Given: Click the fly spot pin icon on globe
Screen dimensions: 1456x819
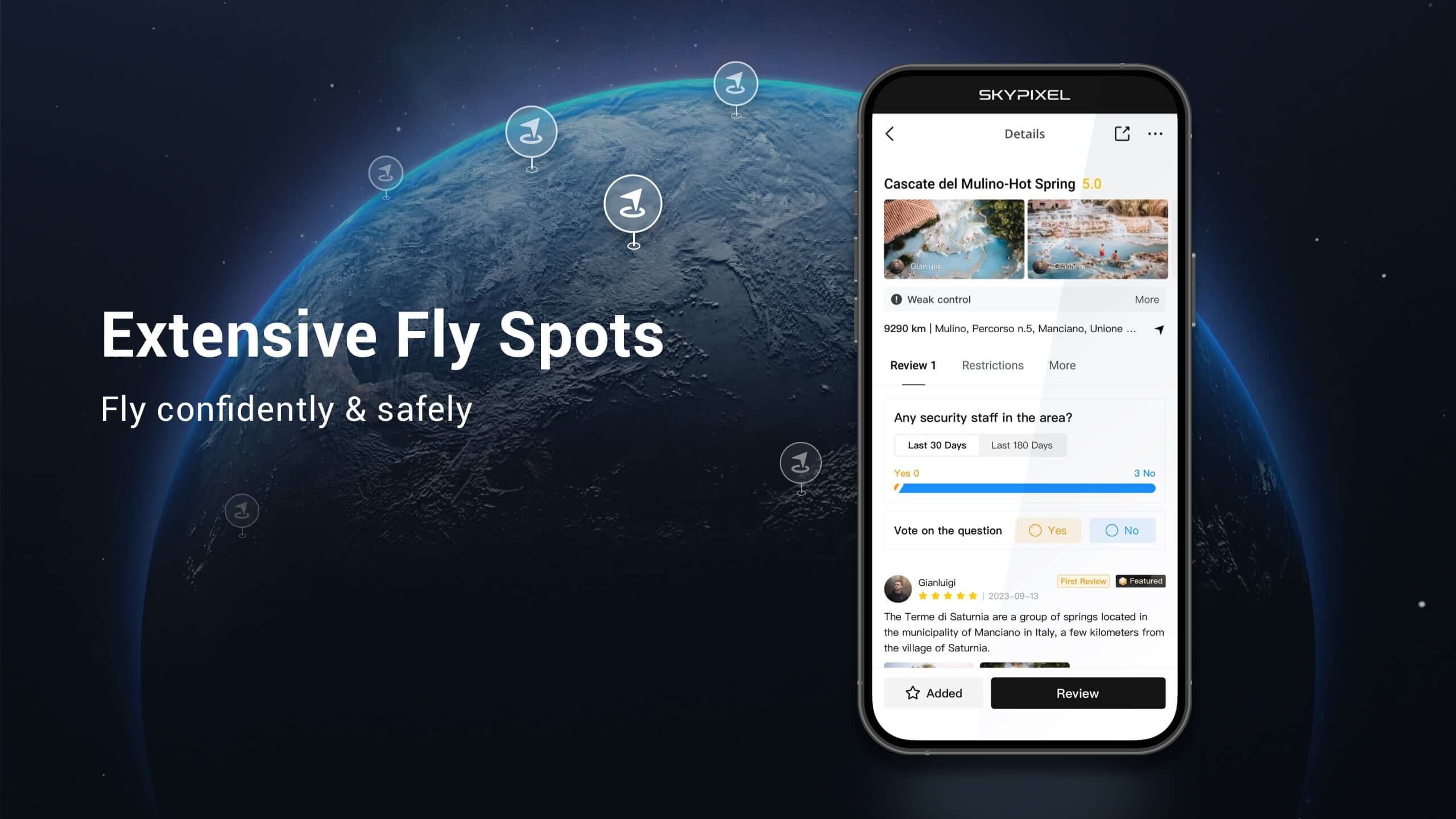Looking at the screenshot, I should point(632,205).
